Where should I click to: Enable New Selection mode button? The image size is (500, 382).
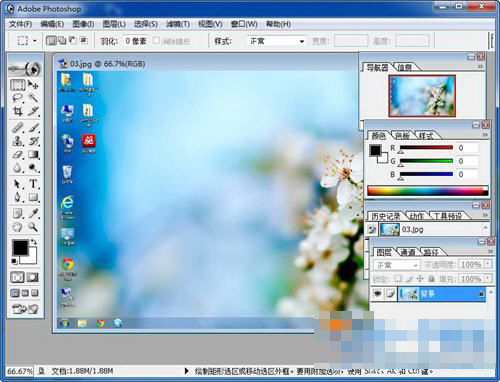(x=51, y=41)
